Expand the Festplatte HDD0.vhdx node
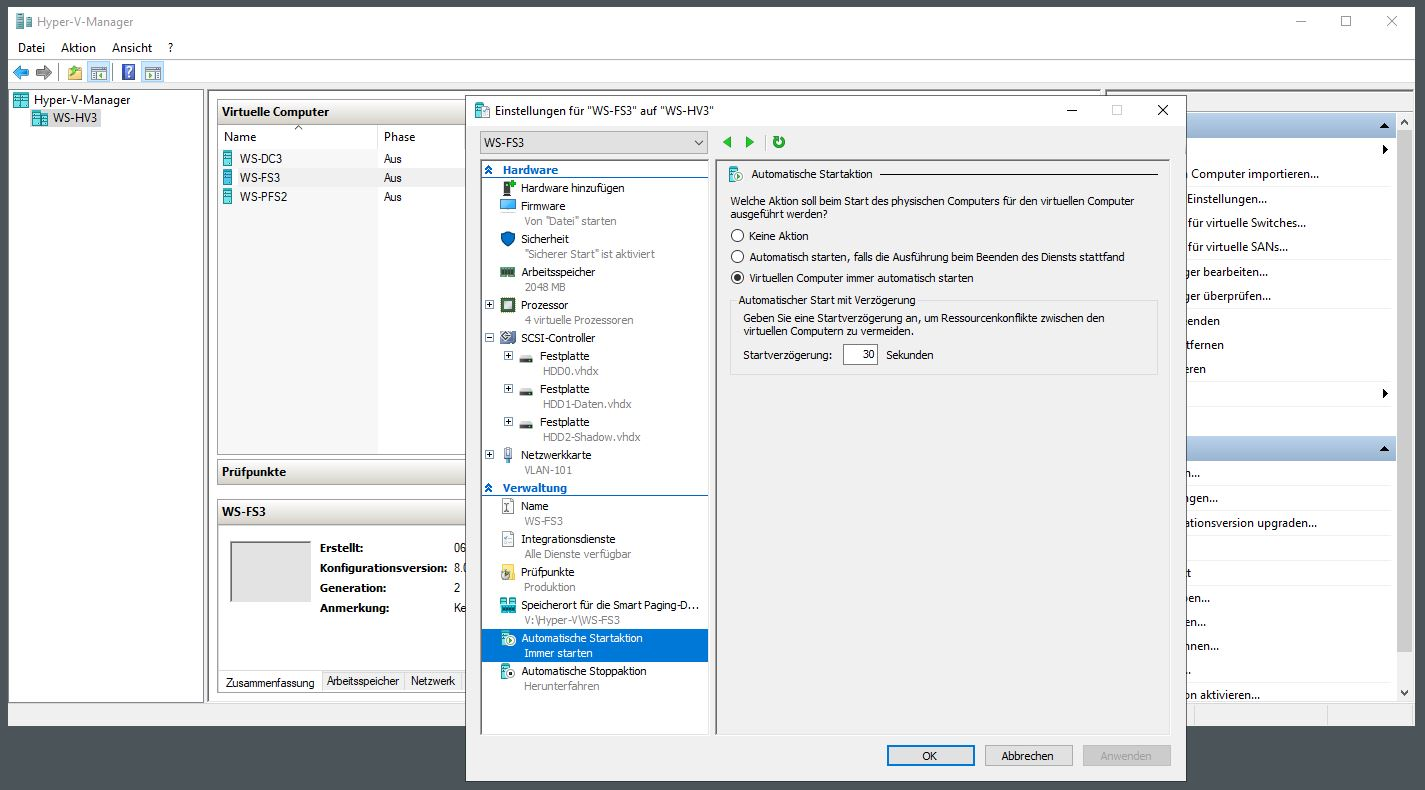 pos(508,356)
